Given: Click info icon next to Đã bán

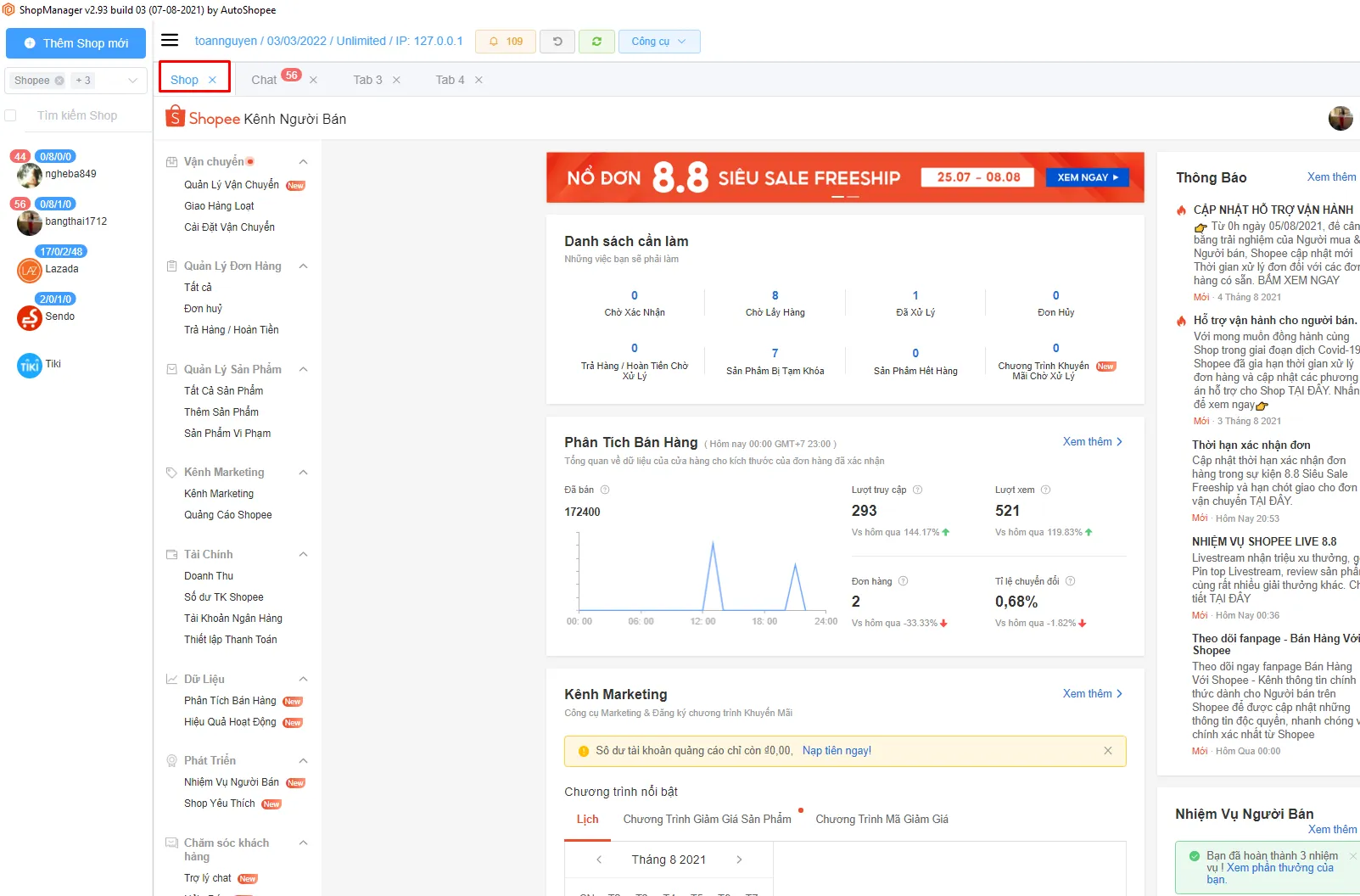Looking at the screenshot, I should click(605, 490).
